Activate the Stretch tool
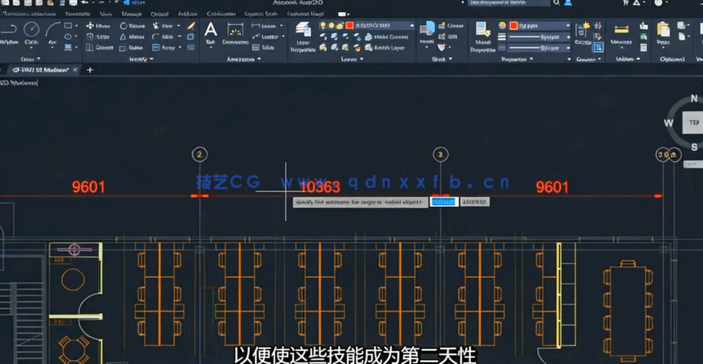The width and height of the screenshot is (703, 364). coord(99,47)
